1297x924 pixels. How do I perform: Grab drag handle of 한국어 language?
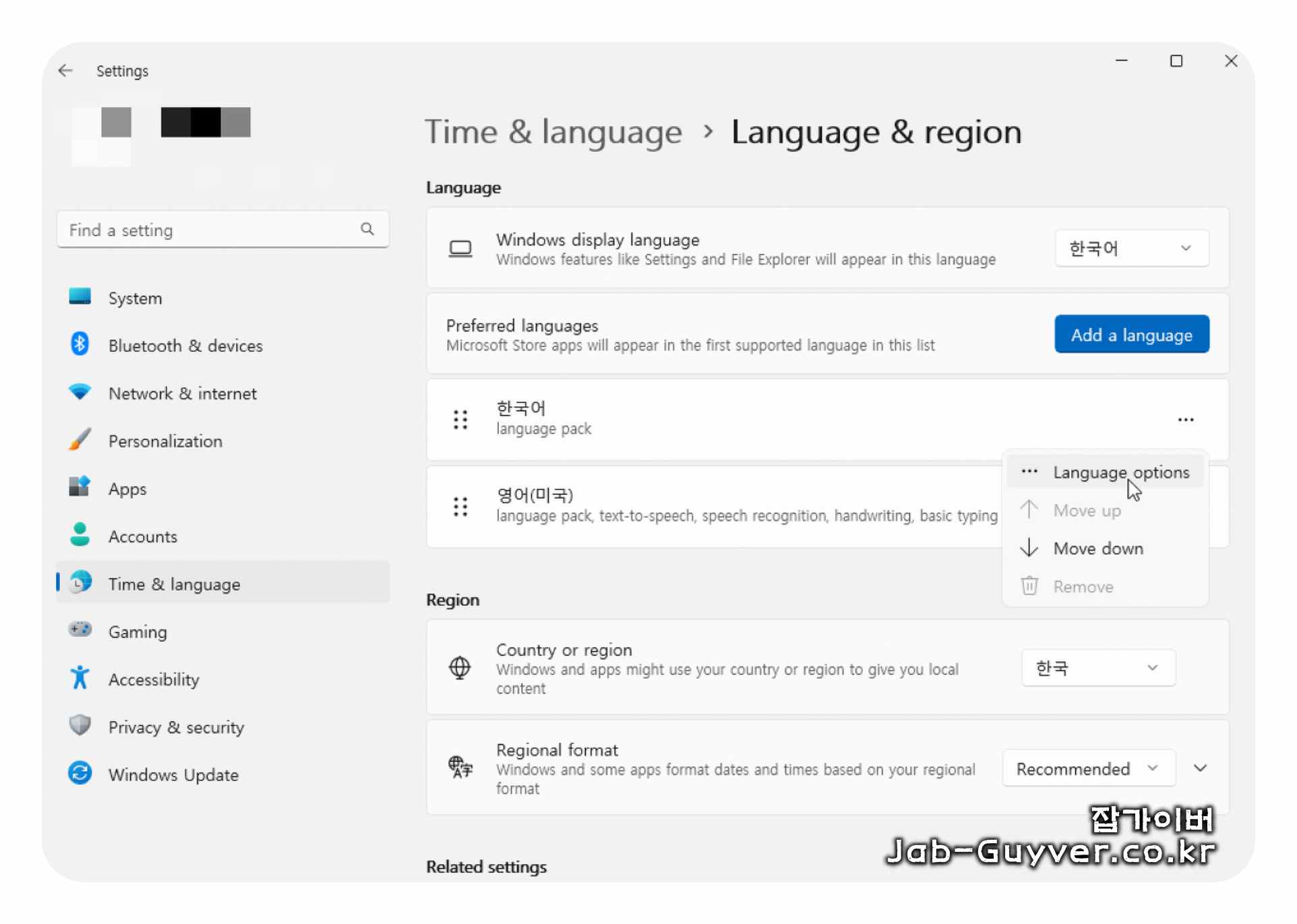click(x=460, y=419)
